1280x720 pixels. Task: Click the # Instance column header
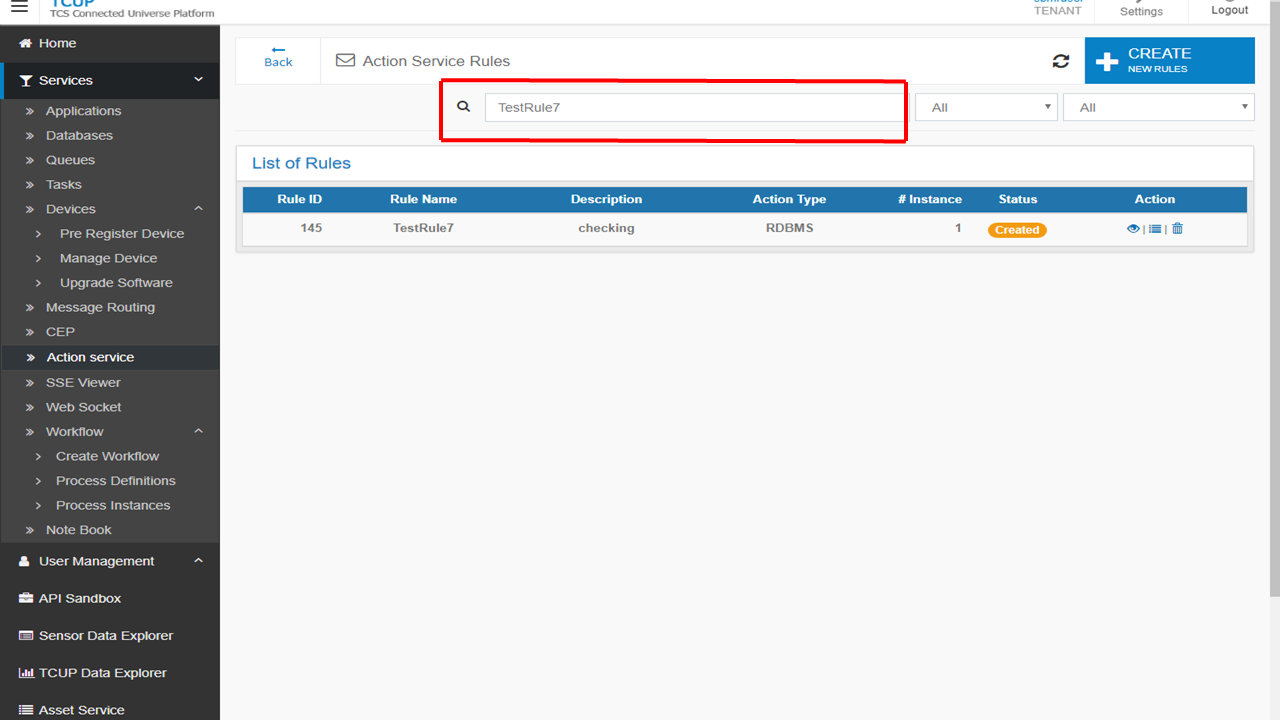(x=929, y=199)
